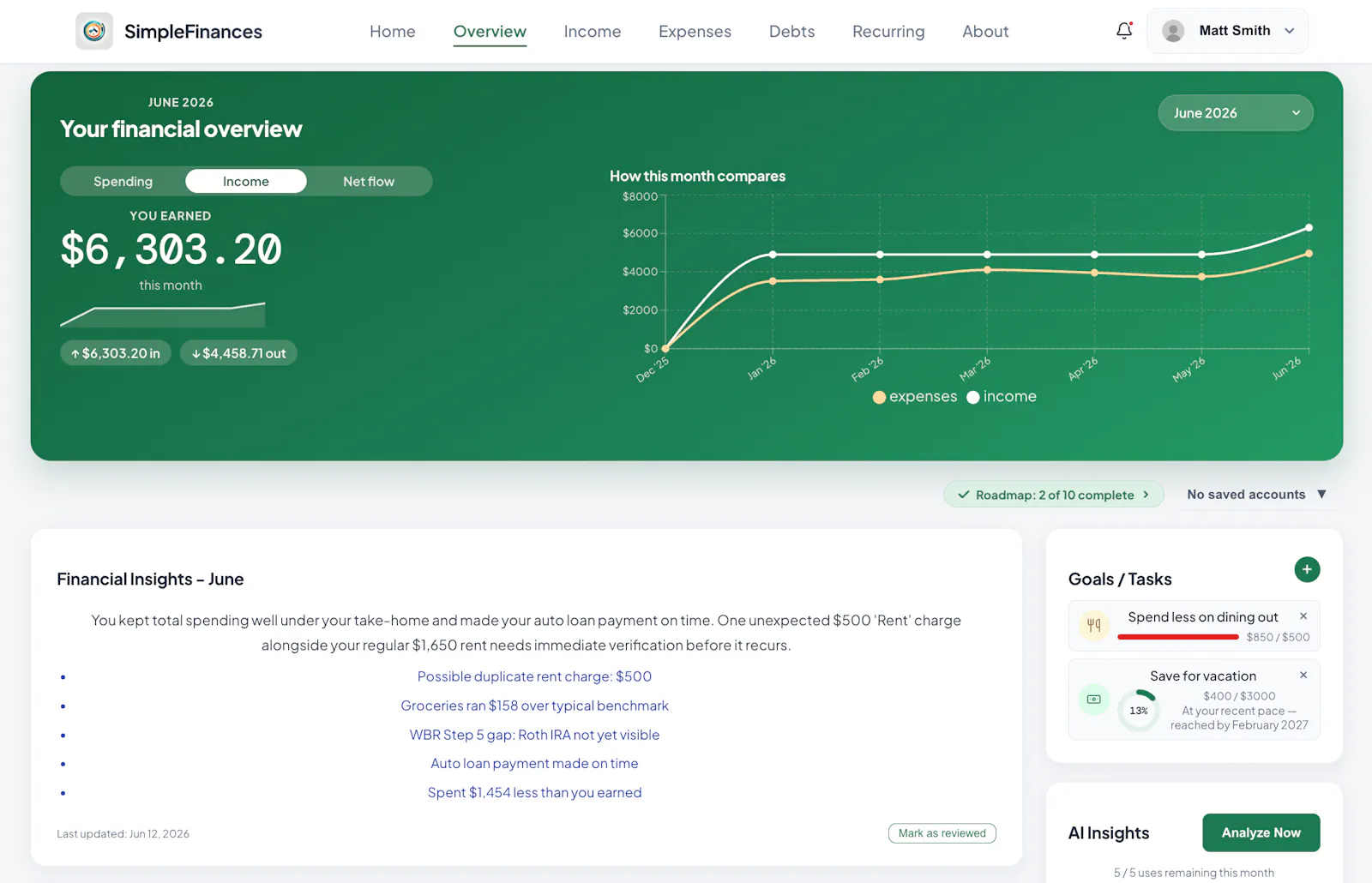Open Groceries ran $158 over typical benchmark

534,706
